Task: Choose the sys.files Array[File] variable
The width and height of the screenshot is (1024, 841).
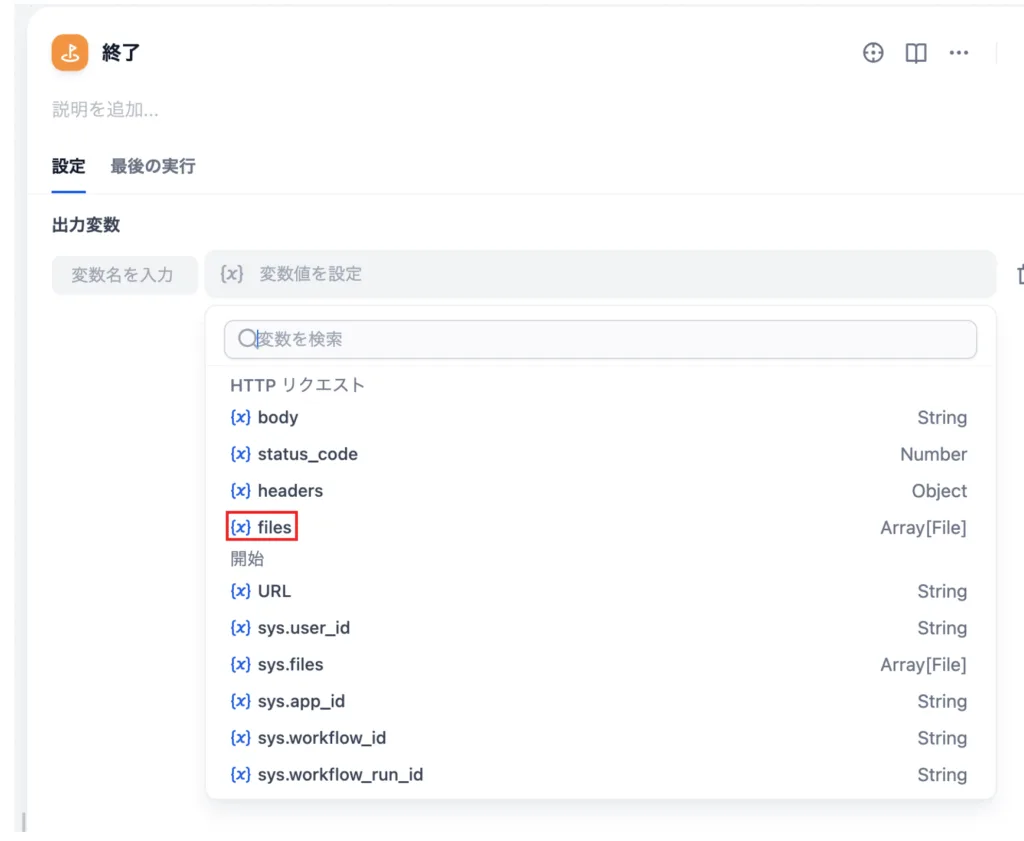Action: point(290,665)
